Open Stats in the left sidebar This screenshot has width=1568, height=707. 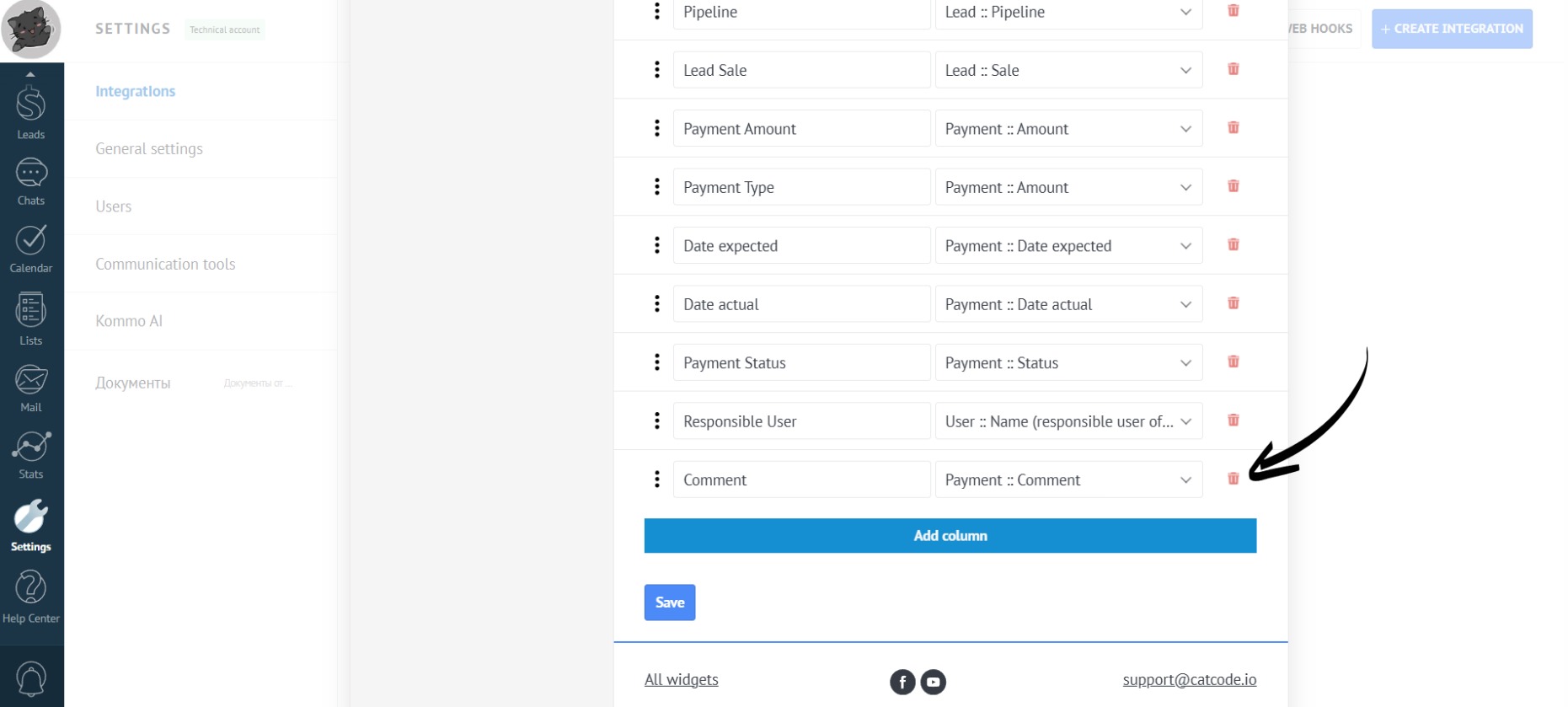coord(31,454)
